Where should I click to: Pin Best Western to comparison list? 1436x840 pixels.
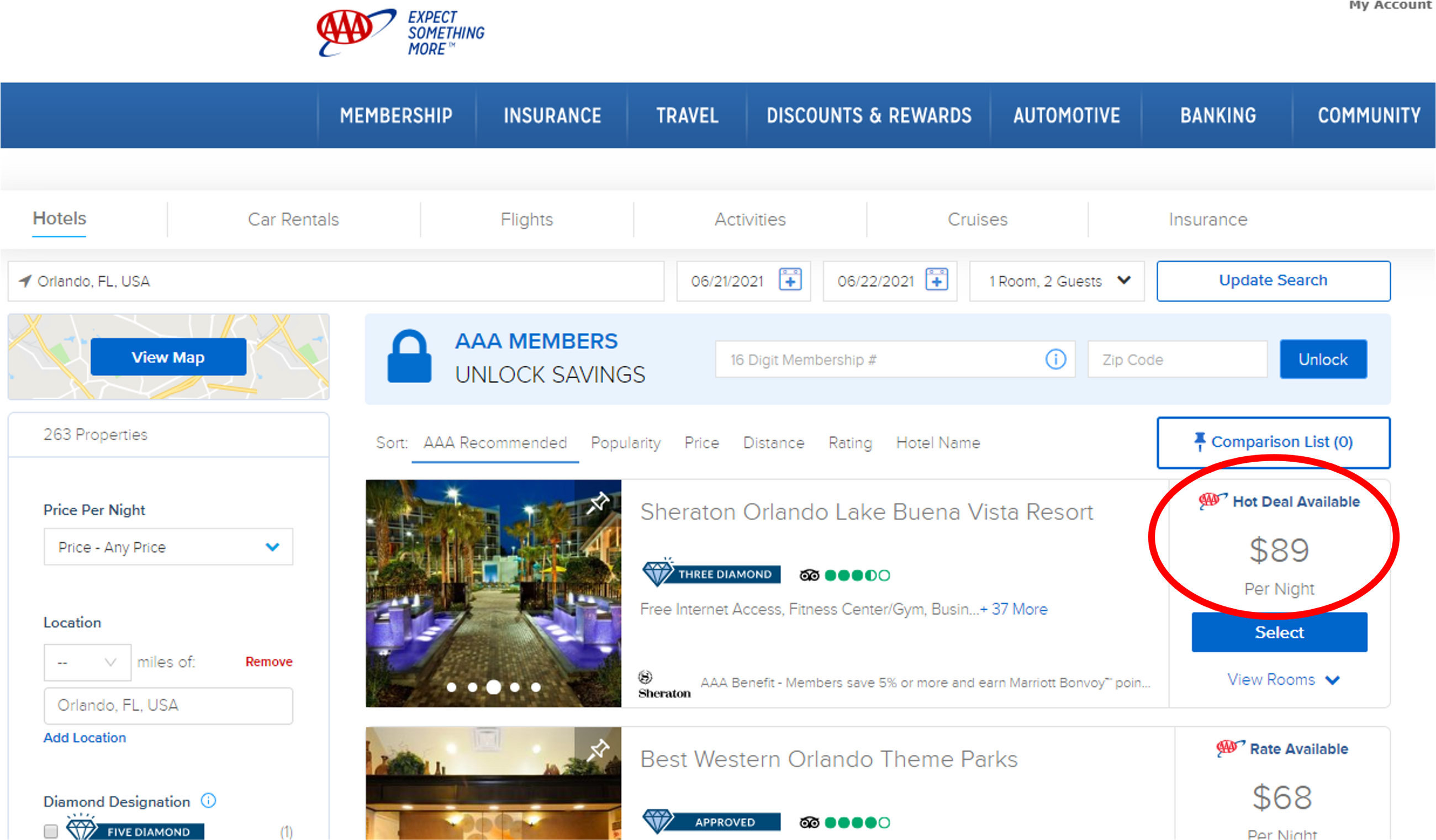pyautogui.click(x=598, y=750)
